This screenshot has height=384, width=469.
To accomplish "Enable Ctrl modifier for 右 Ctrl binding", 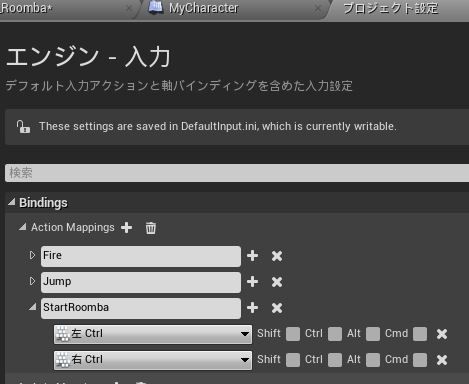I will [x=335, y=360].
